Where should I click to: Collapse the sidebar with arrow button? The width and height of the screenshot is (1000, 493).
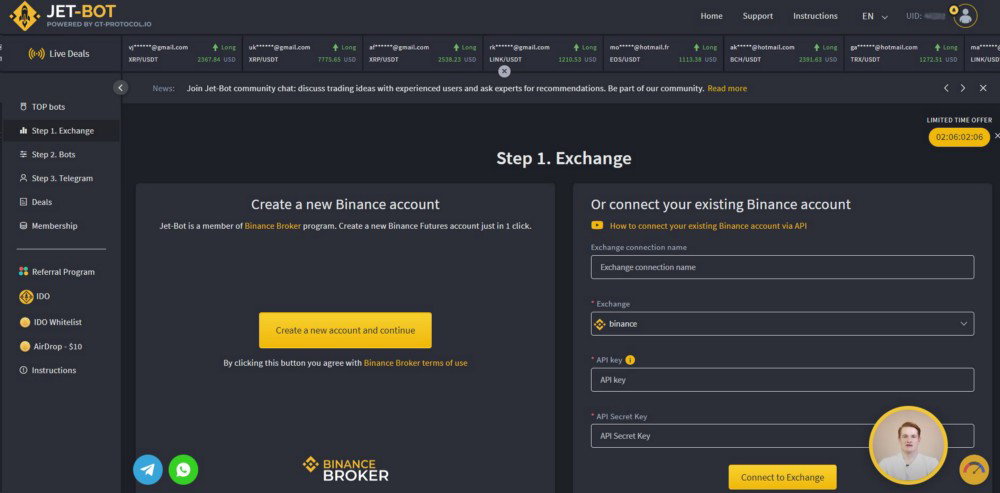121,88
